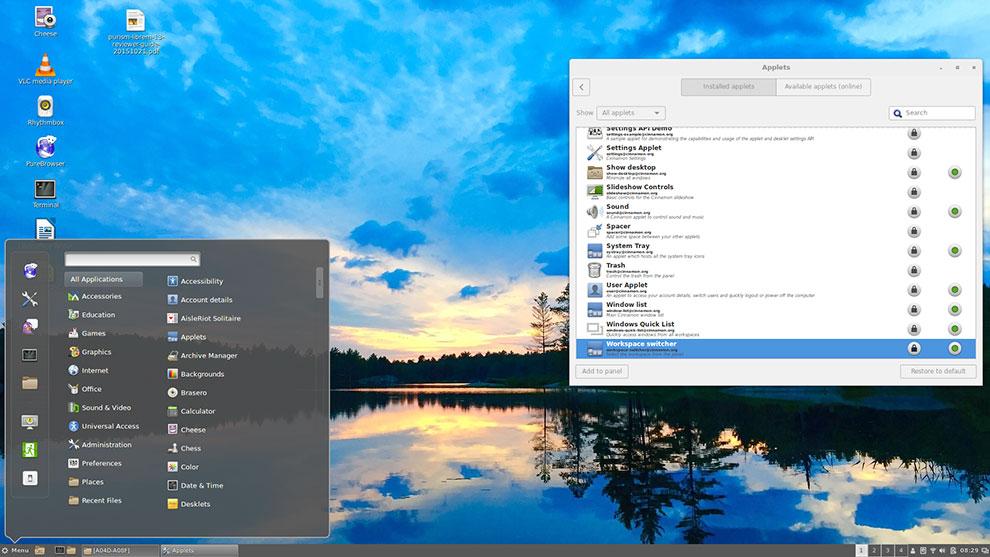Click green active indicator on User Applet
The image size is (990, 557).
955,290
